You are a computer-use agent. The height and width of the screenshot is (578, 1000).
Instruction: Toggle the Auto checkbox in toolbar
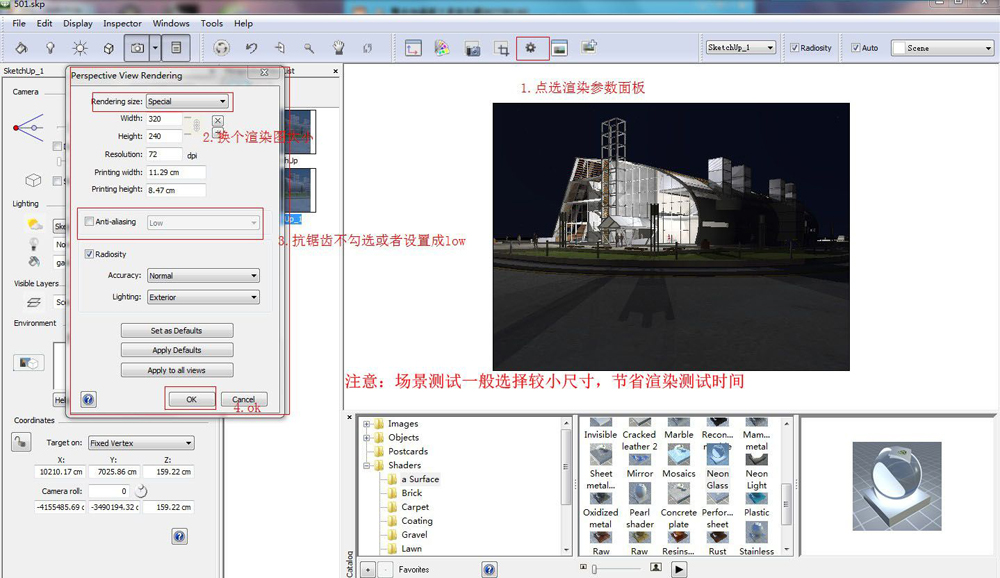click(x=856, y=48)
